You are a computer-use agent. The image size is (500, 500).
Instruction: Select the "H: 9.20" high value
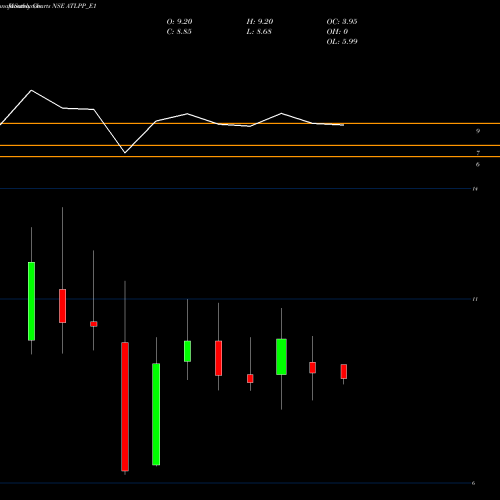tap(260, 22)
